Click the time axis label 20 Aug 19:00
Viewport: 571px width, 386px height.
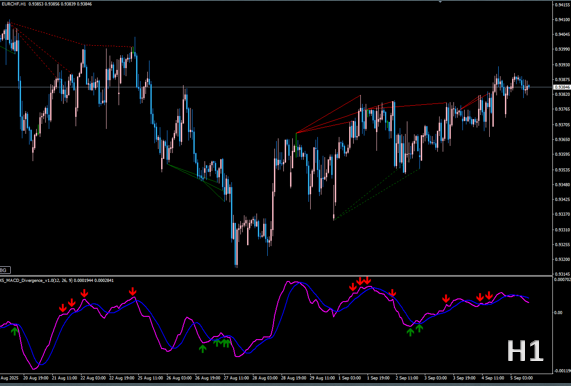pos(36,378)
